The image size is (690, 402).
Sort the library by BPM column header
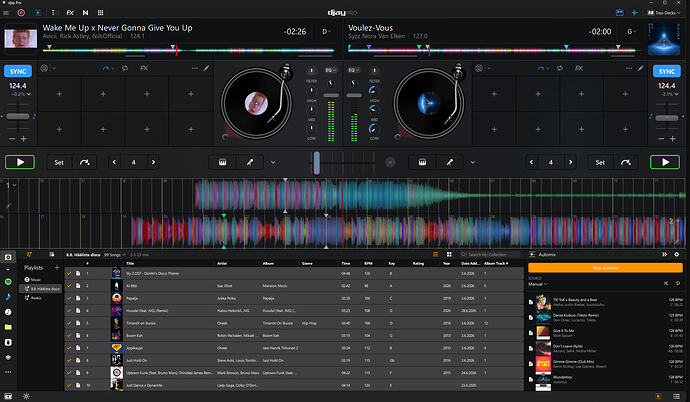[368, 263]
